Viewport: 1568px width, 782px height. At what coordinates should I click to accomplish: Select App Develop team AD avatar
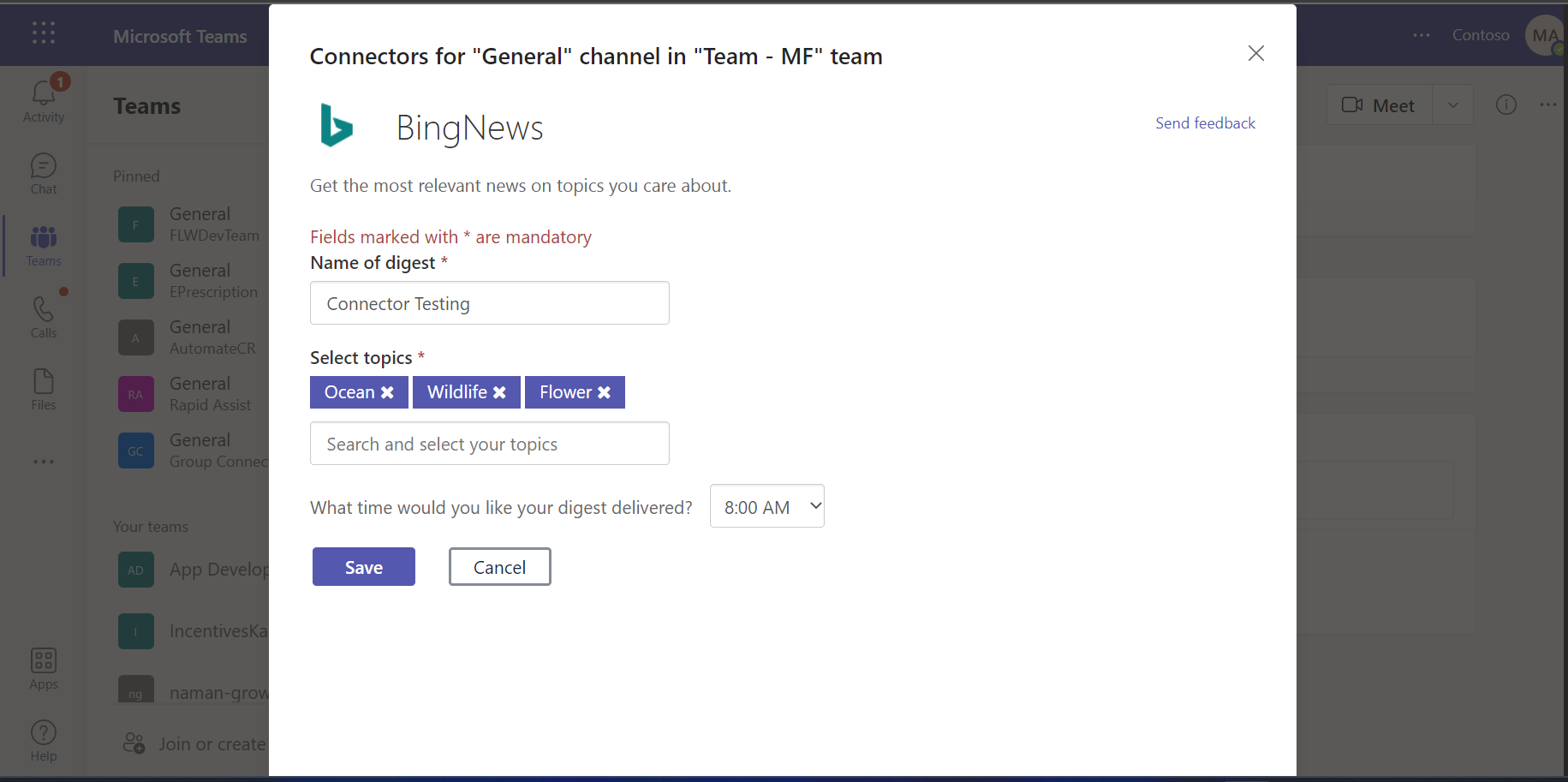(x=136, y=570)
